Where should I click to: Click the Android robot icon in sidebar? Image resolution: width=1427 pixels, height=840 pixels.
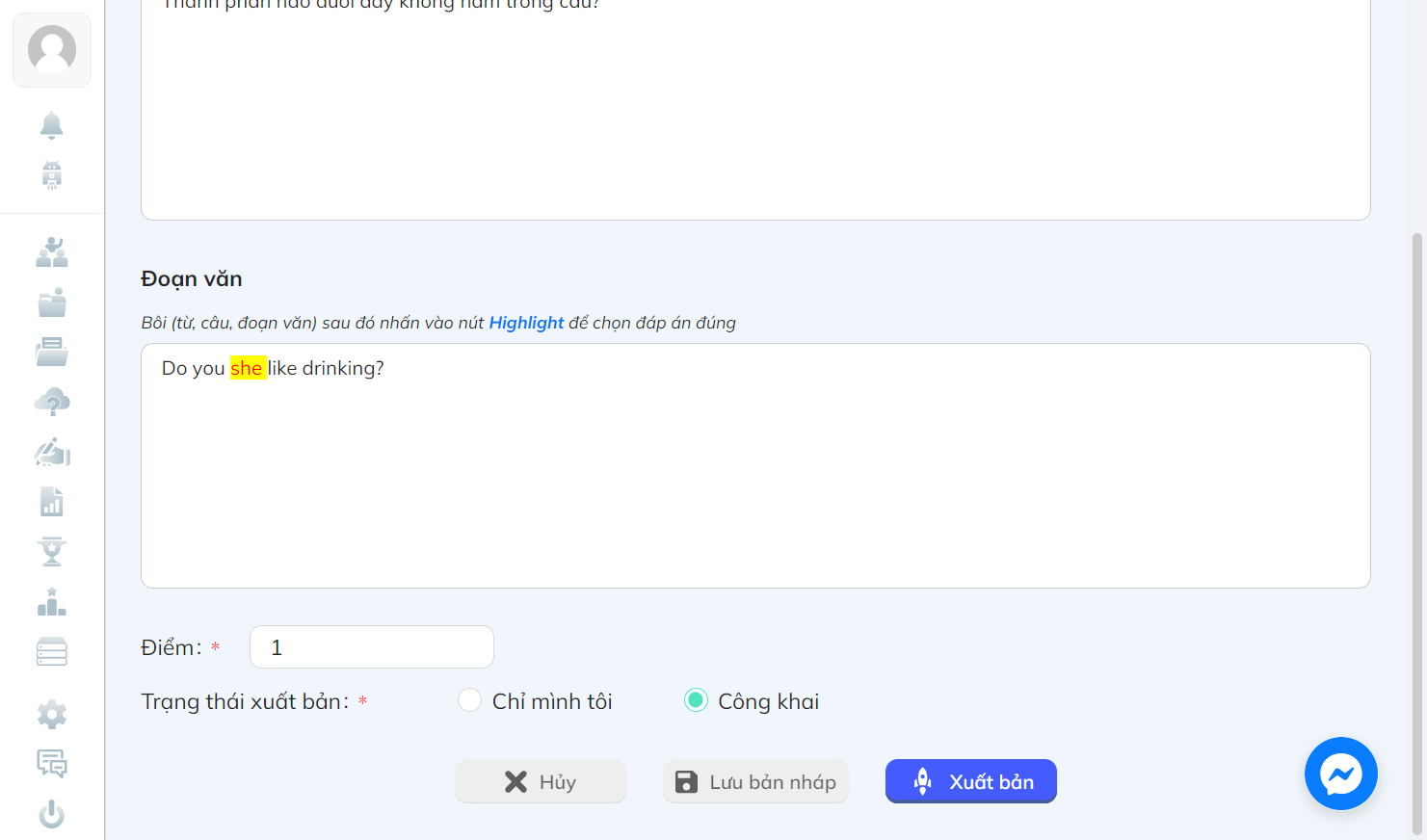52,175
